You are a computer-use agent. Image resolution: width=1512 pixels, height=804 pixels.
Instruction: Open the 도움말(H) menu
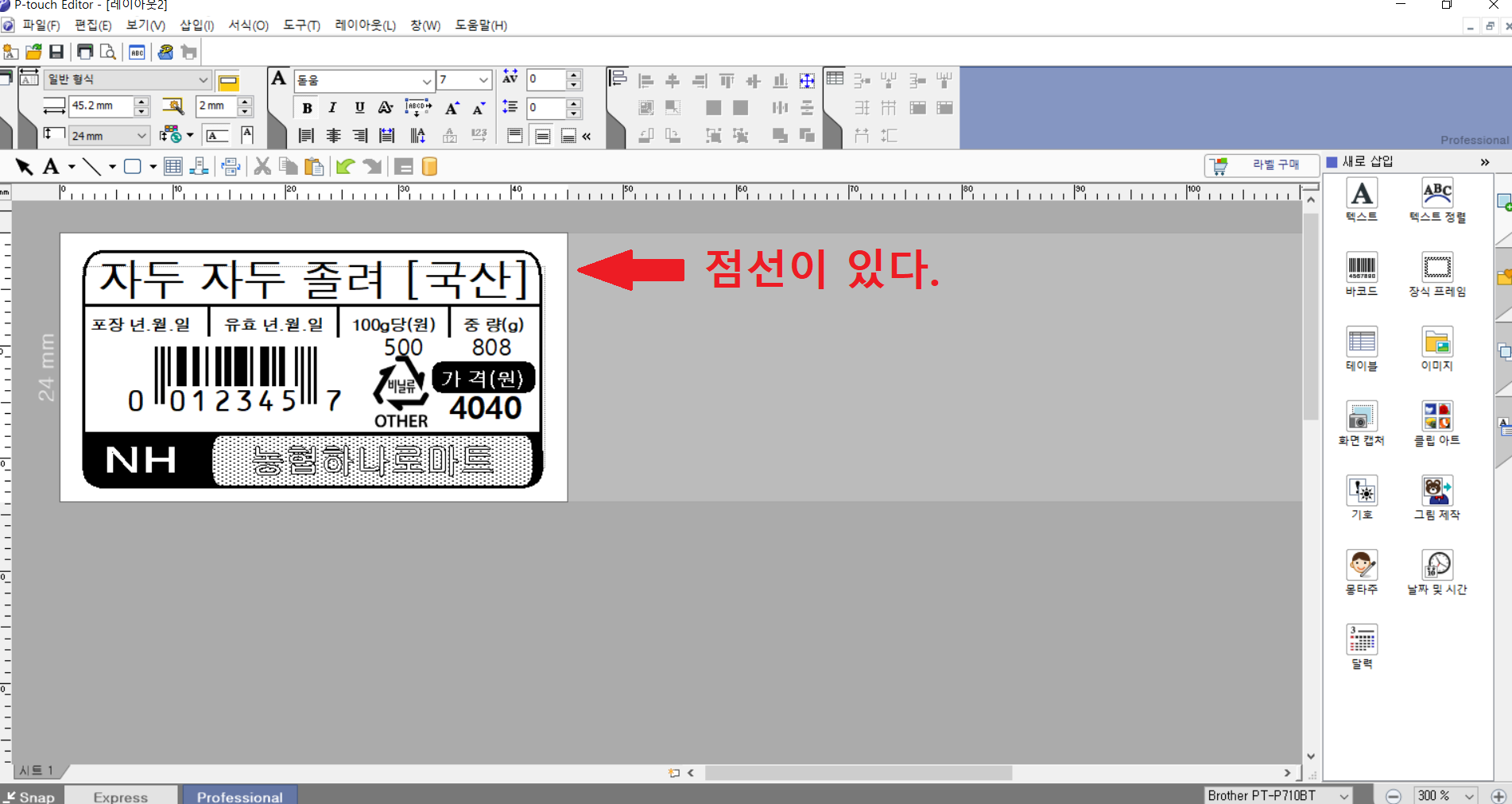tap(481, 25)
